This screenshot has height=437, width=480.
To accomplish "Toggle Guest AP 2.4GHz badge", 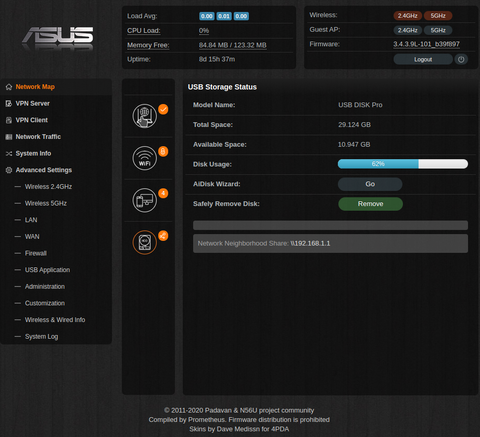I will [x=408, y=30].
